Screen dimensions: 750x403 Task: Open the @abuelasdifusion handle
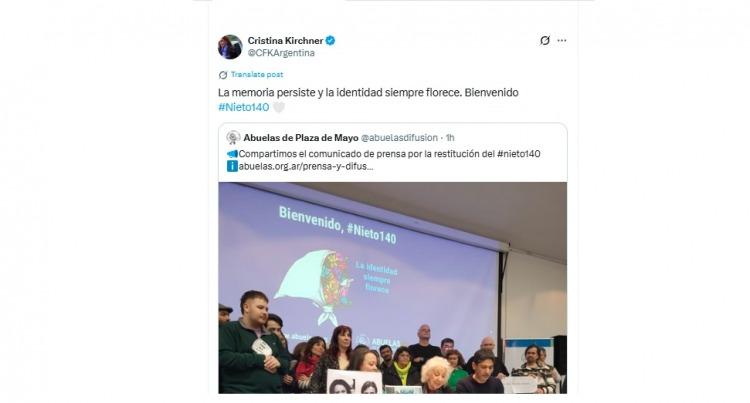click(399, 138)
